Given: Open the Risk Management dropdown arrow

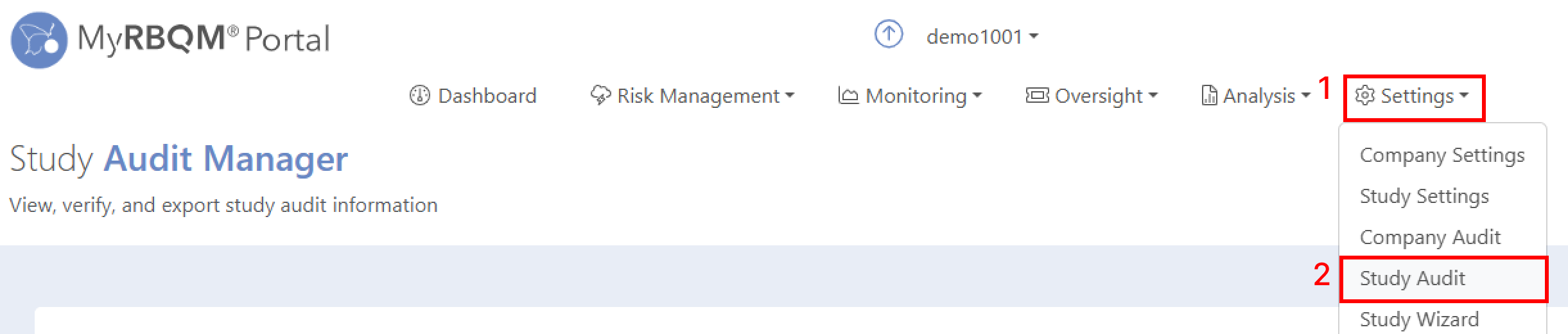Looking at the screenshot, I should [x=790, y=96].
